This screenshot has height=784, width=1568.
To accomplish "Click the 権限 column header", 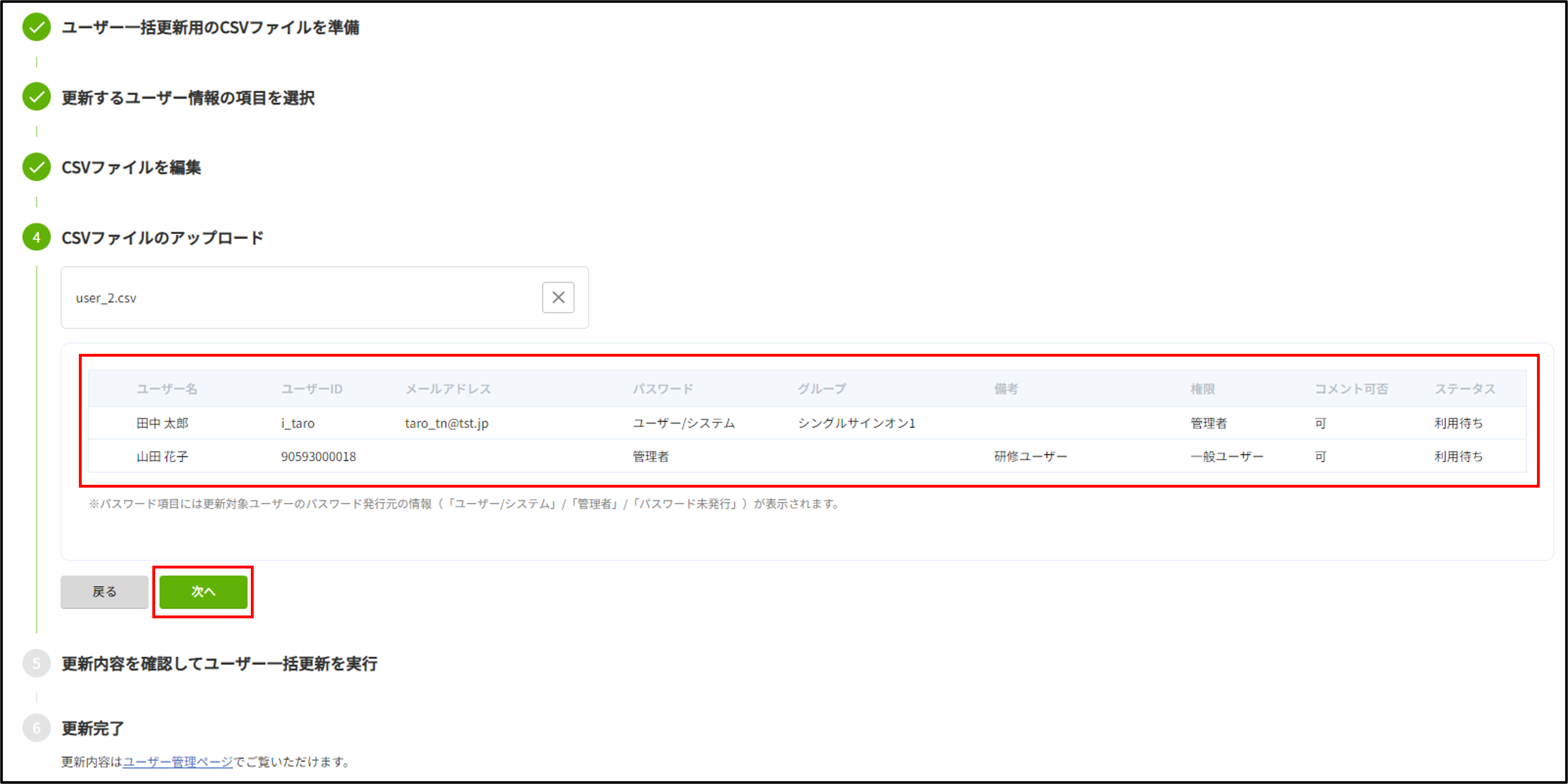I will click(1202, 389).
